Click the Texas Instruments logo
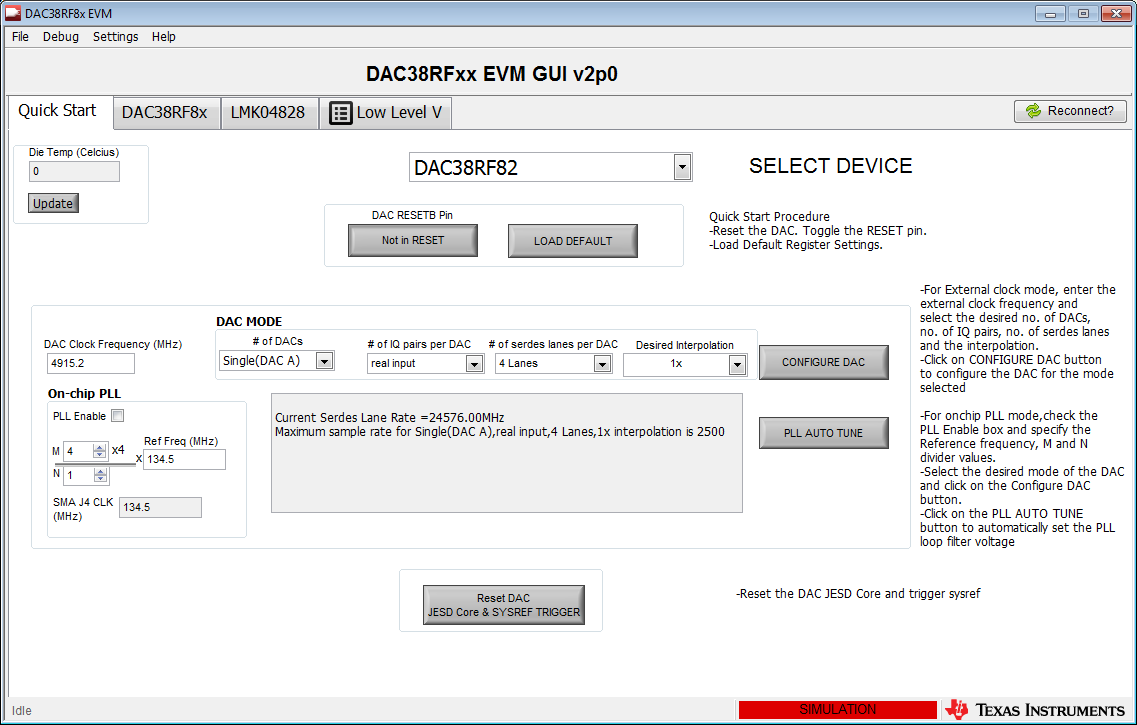 point(1035,710)
